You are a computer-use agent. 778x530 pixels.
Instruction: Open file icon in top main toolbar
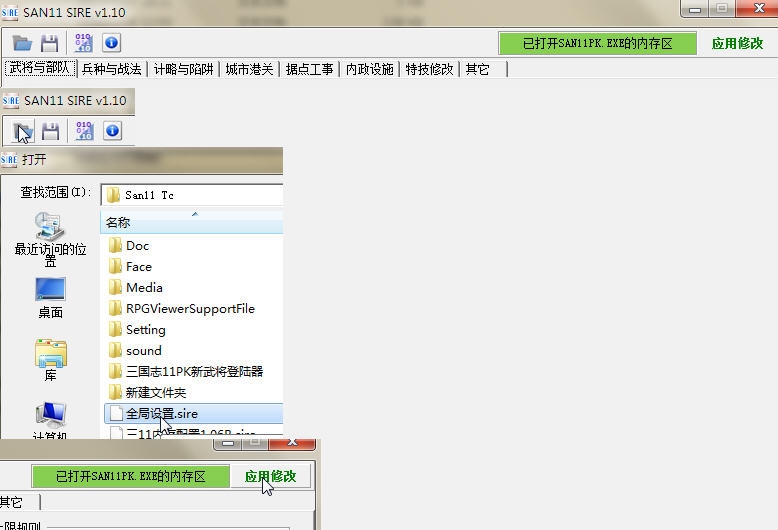[x=22, y=43]
